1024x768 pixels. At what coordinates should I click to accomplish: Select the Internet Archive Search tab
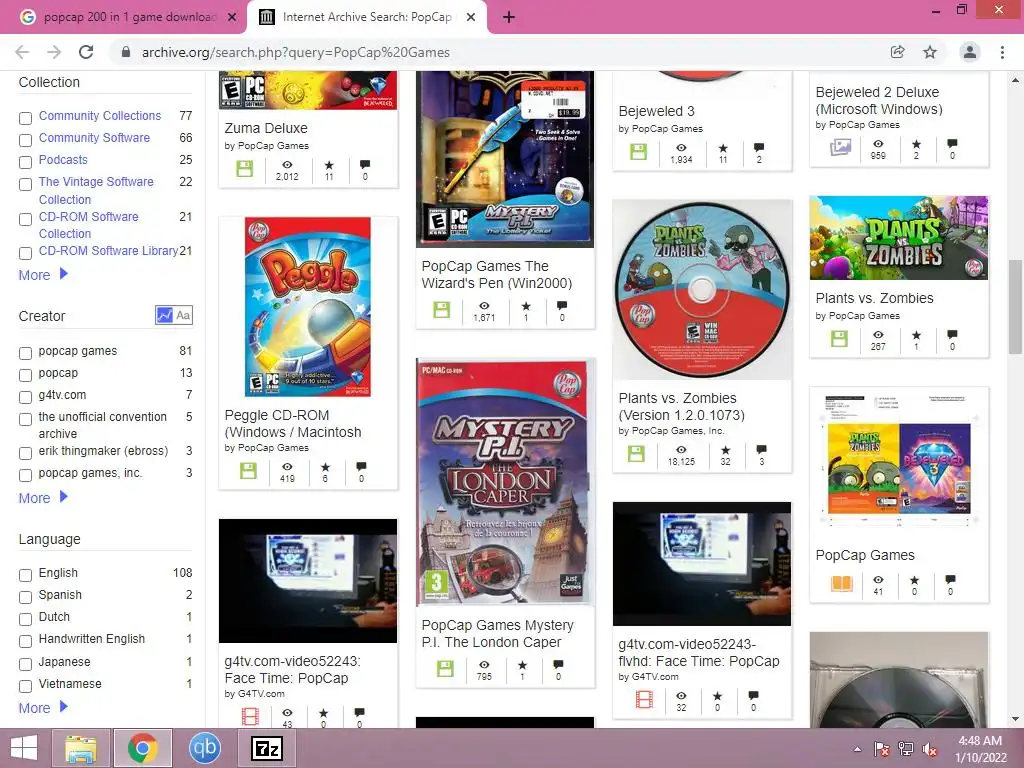tap(366, 17)
